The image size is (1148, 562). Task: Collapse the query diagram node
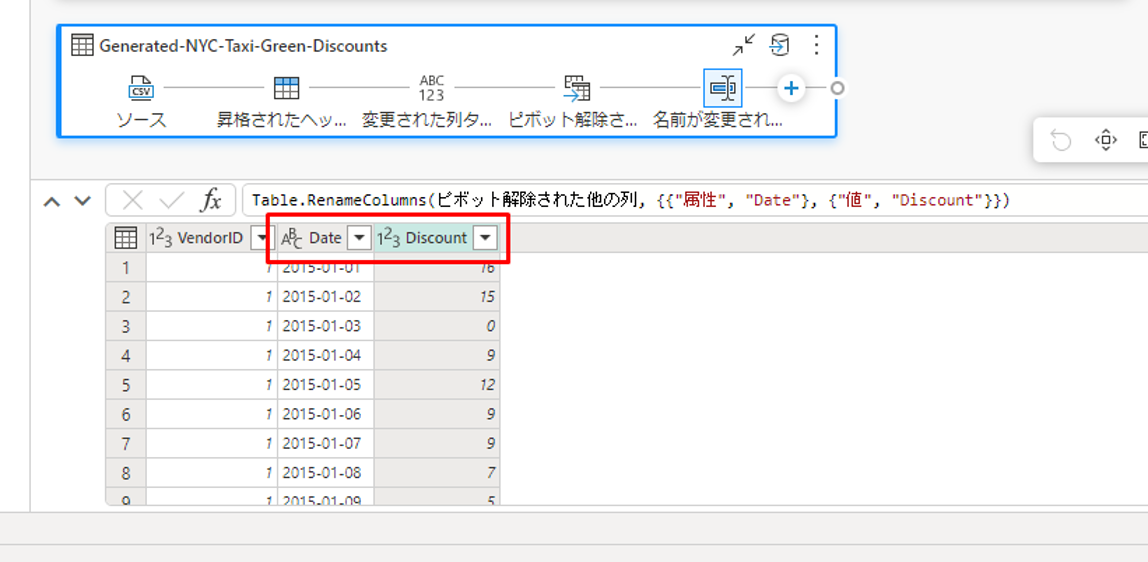tap(743, 45)
